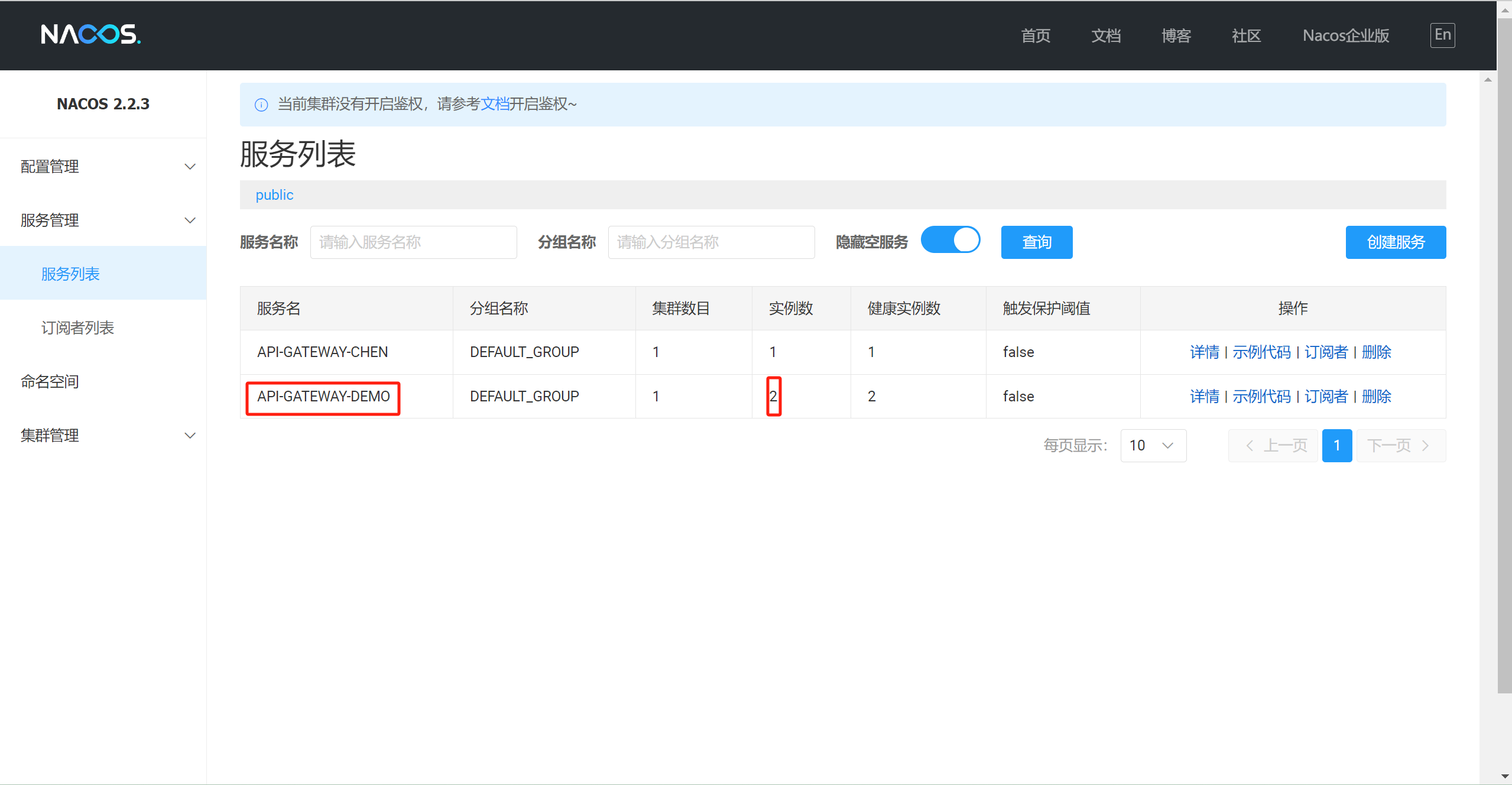Switch language with the En icon

[x=1442, y=35]
